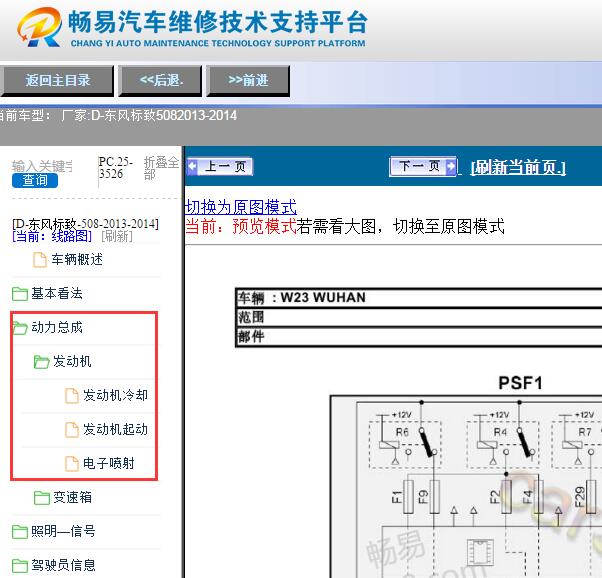This screenshot has width=602, height=578.
Task: Click relay R6 in wiring diagram
Action: (x=405, y=445)
